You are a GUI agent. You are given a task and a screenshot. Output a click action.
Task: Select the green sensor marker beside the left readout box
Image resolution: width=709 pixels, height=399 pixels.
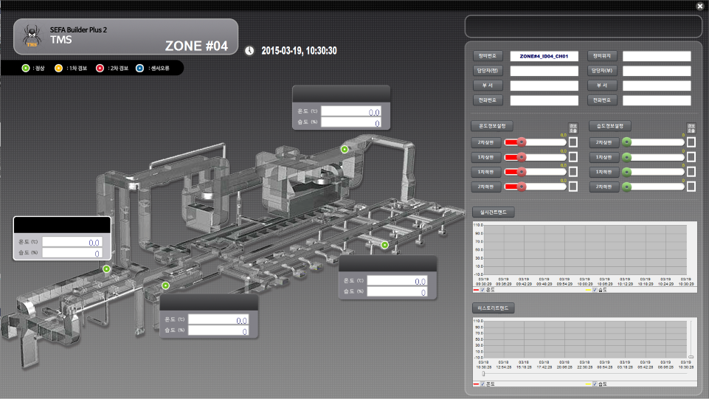107,269
